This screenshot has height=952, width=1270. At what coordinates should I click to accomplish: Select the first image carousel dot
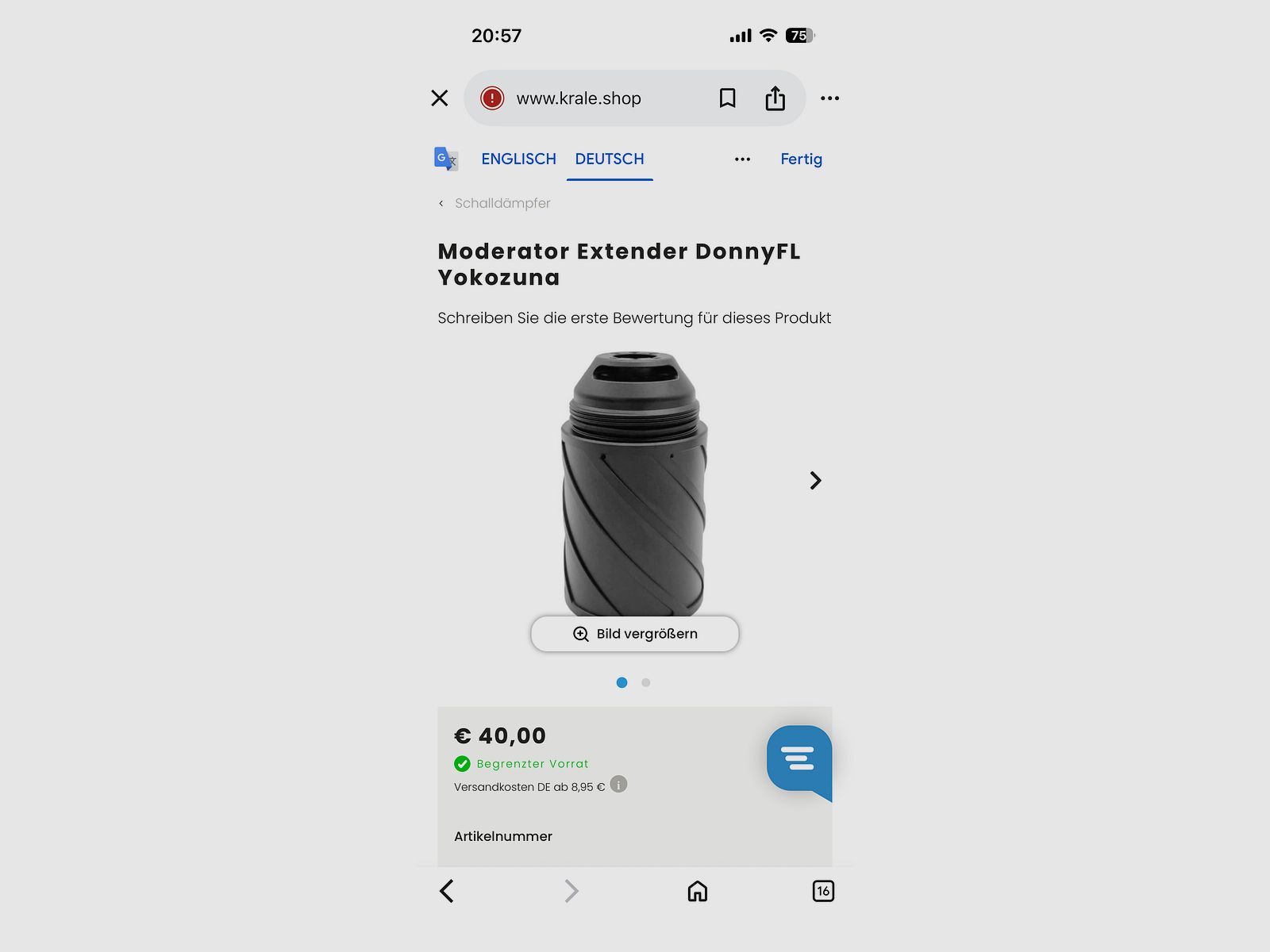(x=622, y=682)
